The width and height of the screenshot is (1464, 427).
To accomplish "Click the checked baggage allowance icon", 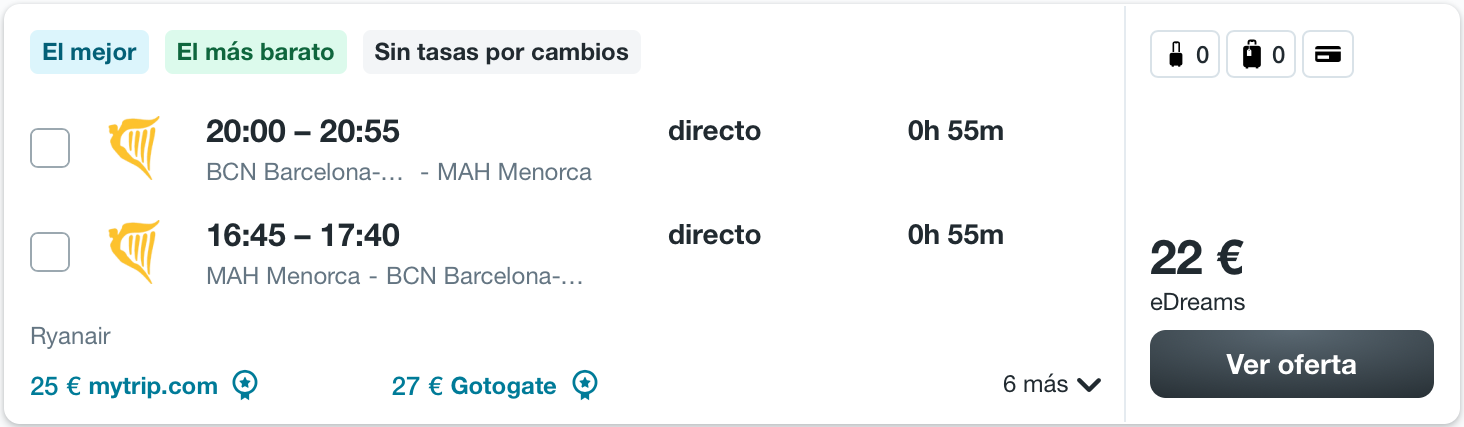I will pyautogui.click(x=1261, y=55).
